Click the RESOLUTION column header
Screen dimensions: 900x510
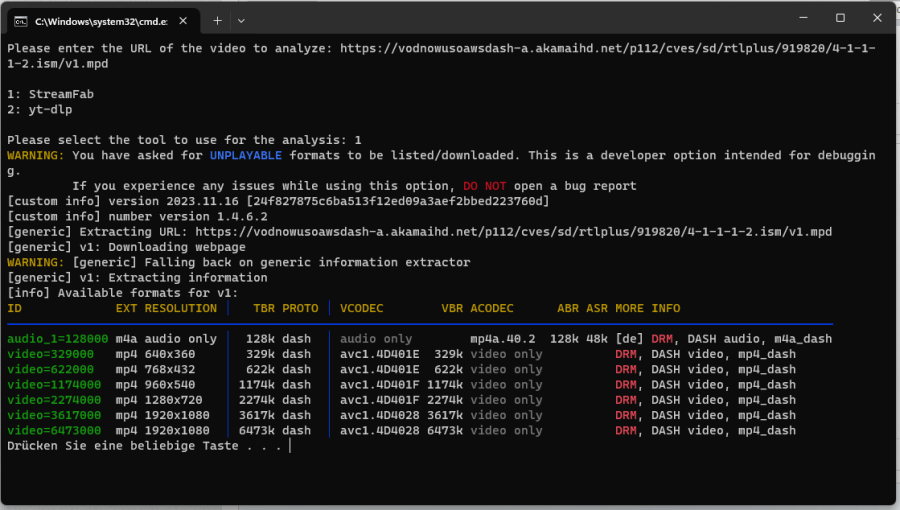click(181, 308)
